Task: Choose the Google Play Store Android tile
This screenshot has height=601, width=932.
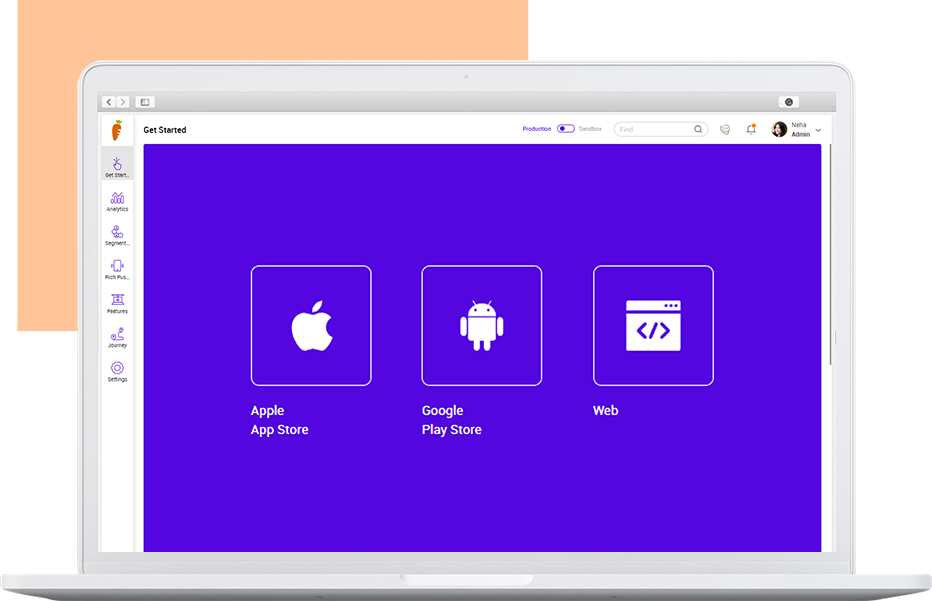Action: tap(482, 326)
